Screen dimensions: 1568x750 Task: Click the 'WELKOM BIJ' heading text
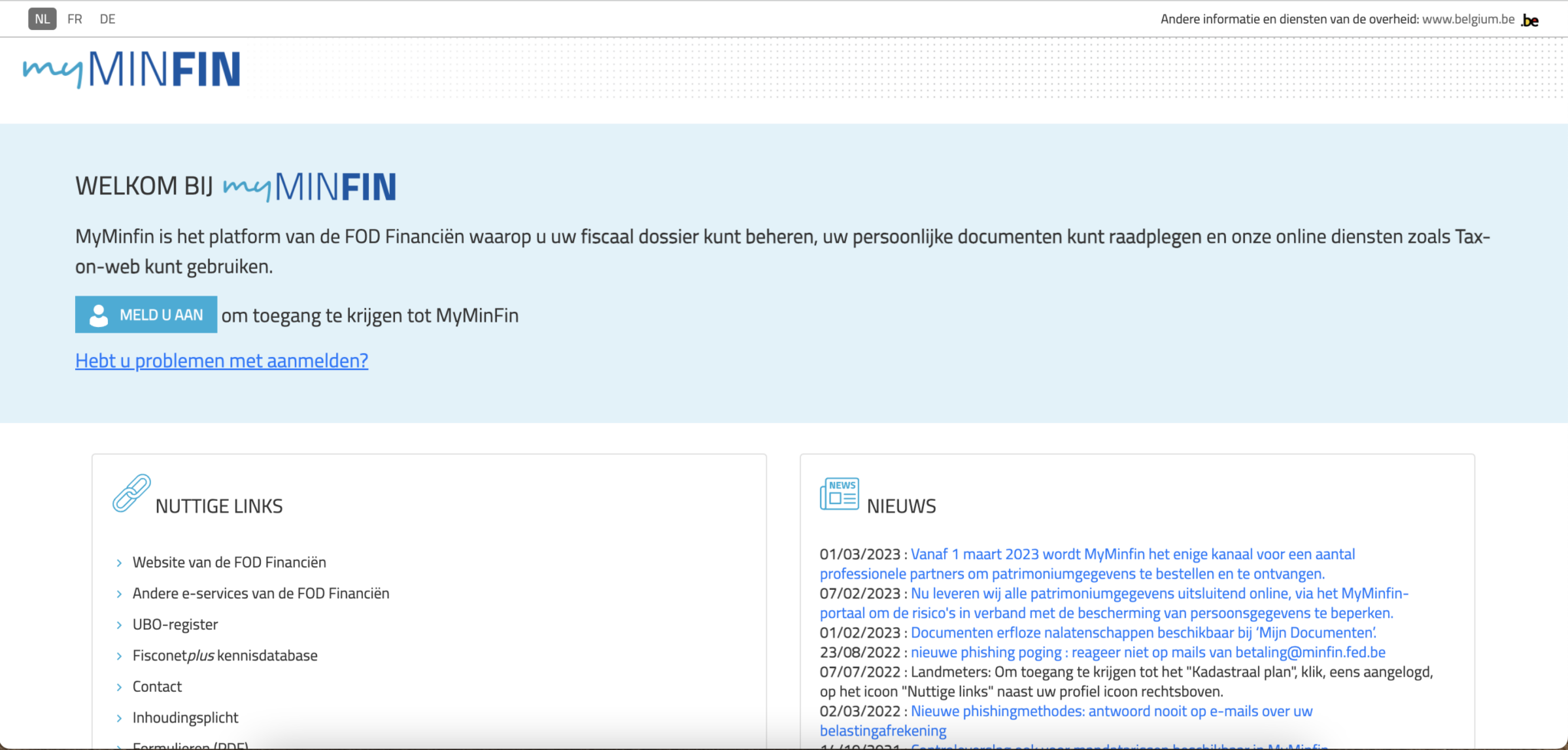[x=144, y=186]
